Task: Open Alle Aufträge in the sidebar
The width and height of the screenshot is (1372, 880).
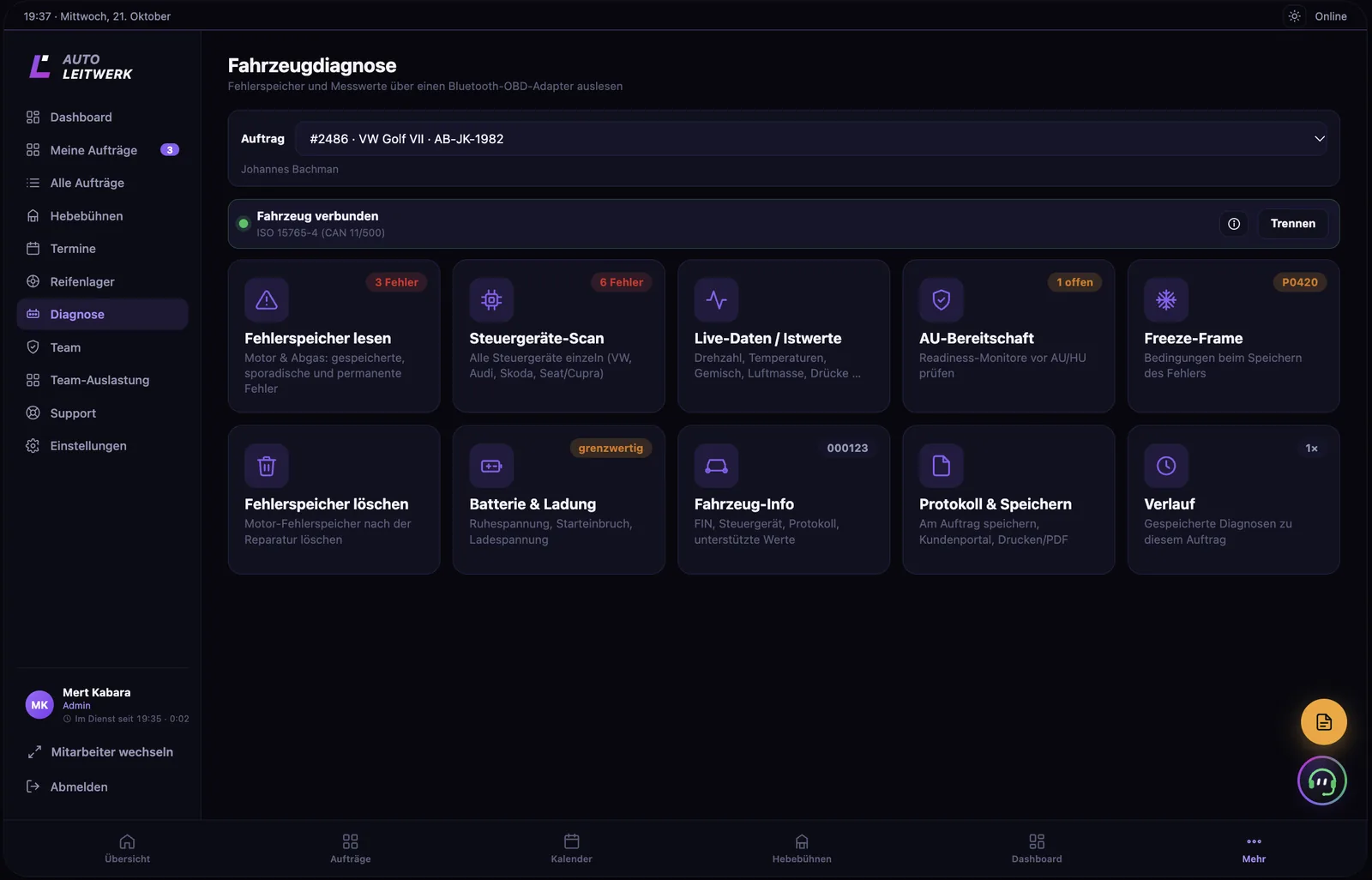Action: tap(102, 183)
